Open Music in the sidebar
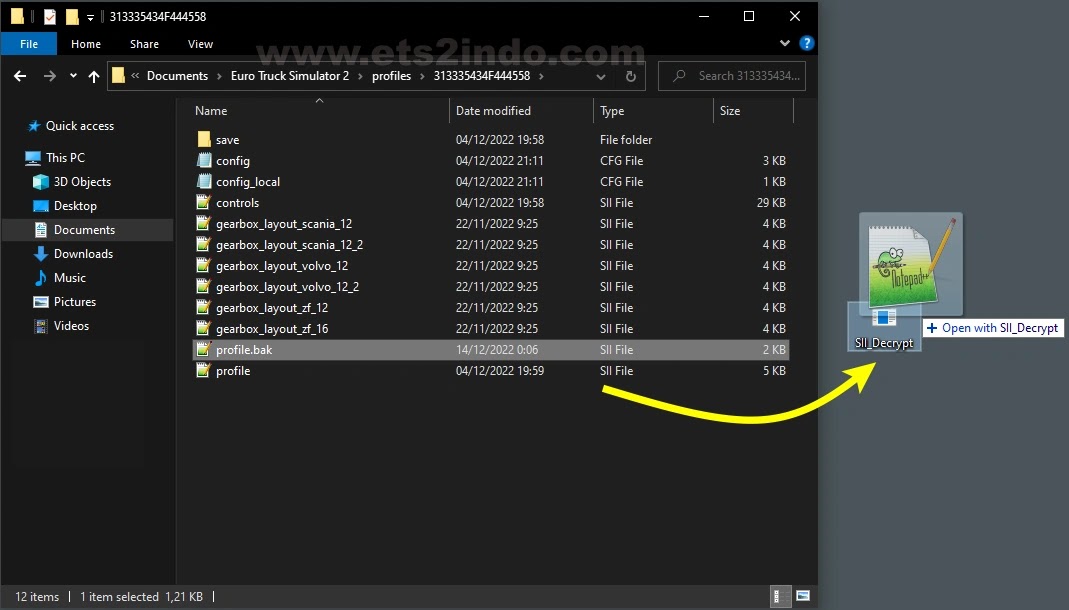 click(x=70, y=277)
